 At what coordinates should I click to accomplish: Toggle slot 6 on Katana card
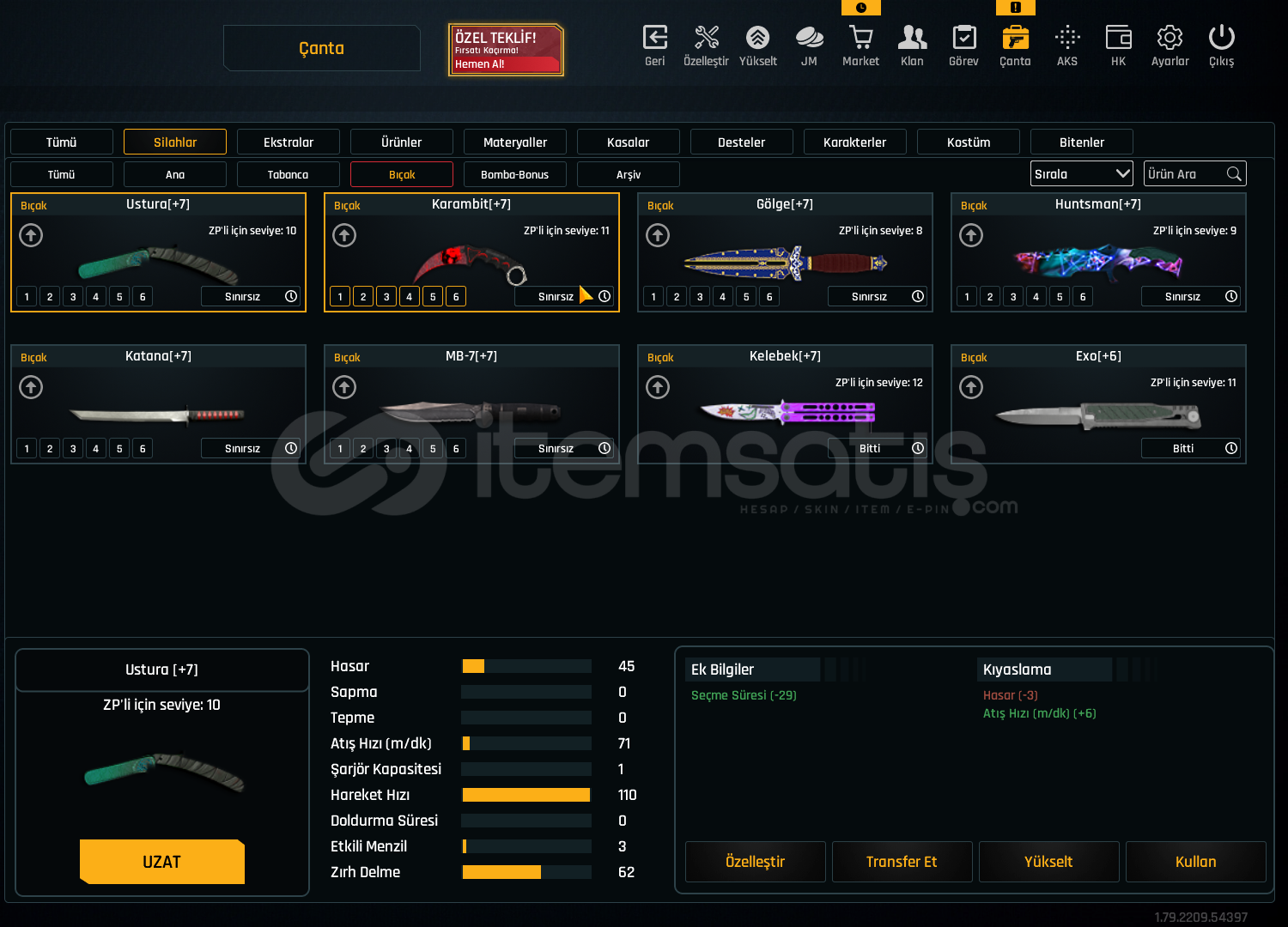[x=143, y=449]
